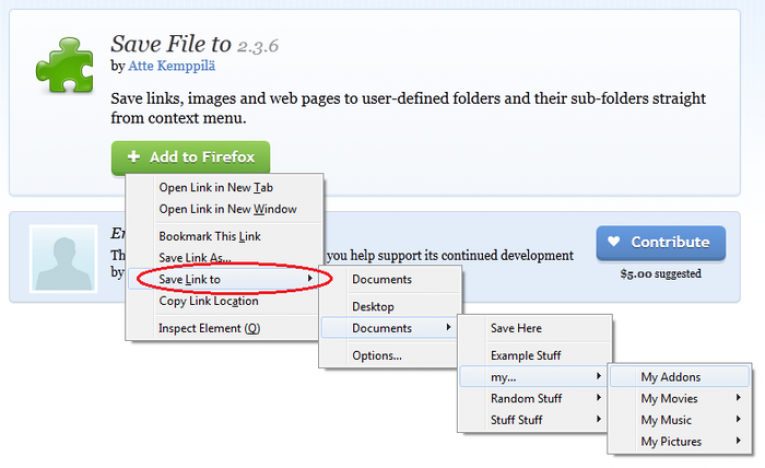The width and height of the screenshot is (765, 468).
Task: Open the Save Link to submenu
Action: click(223, 279)
